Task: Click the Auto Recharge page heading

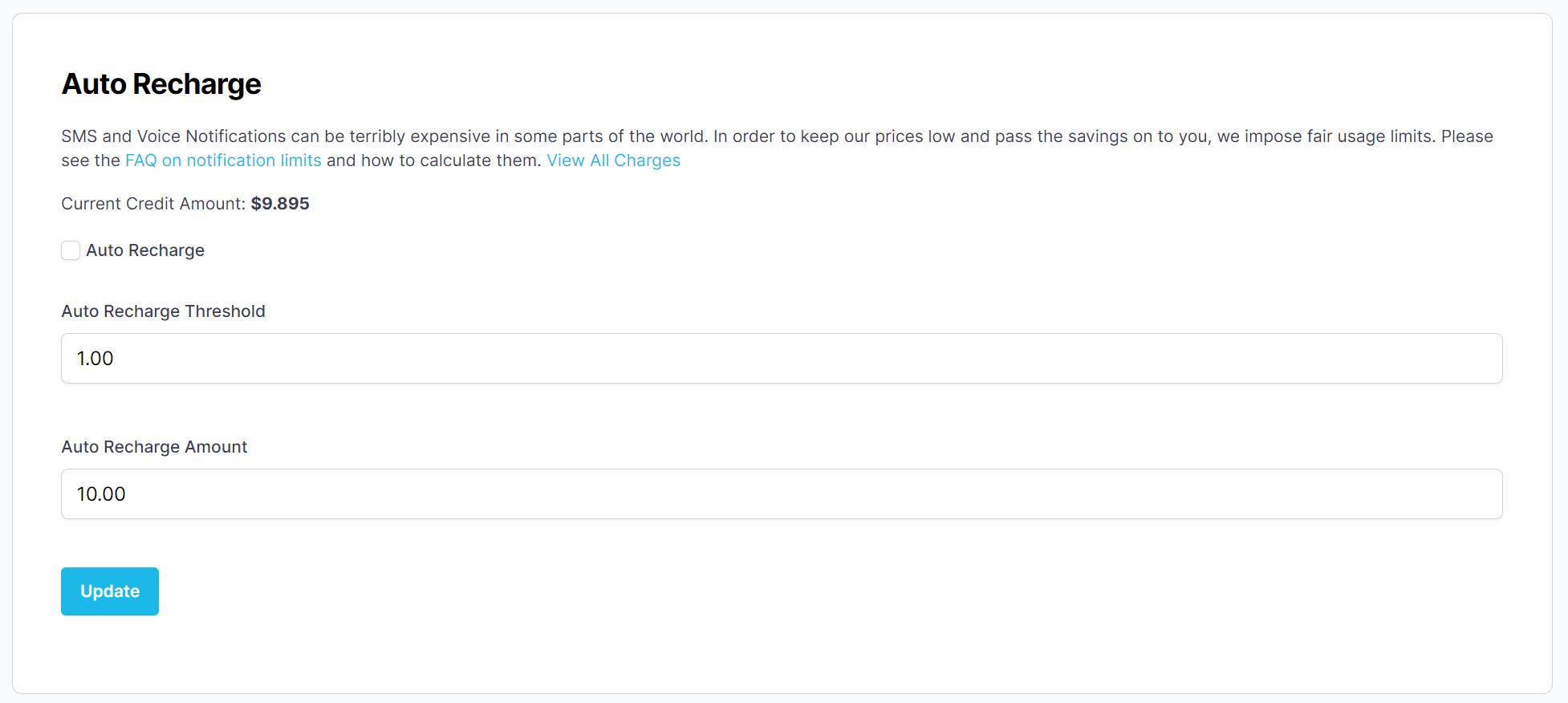Action: 161,84
